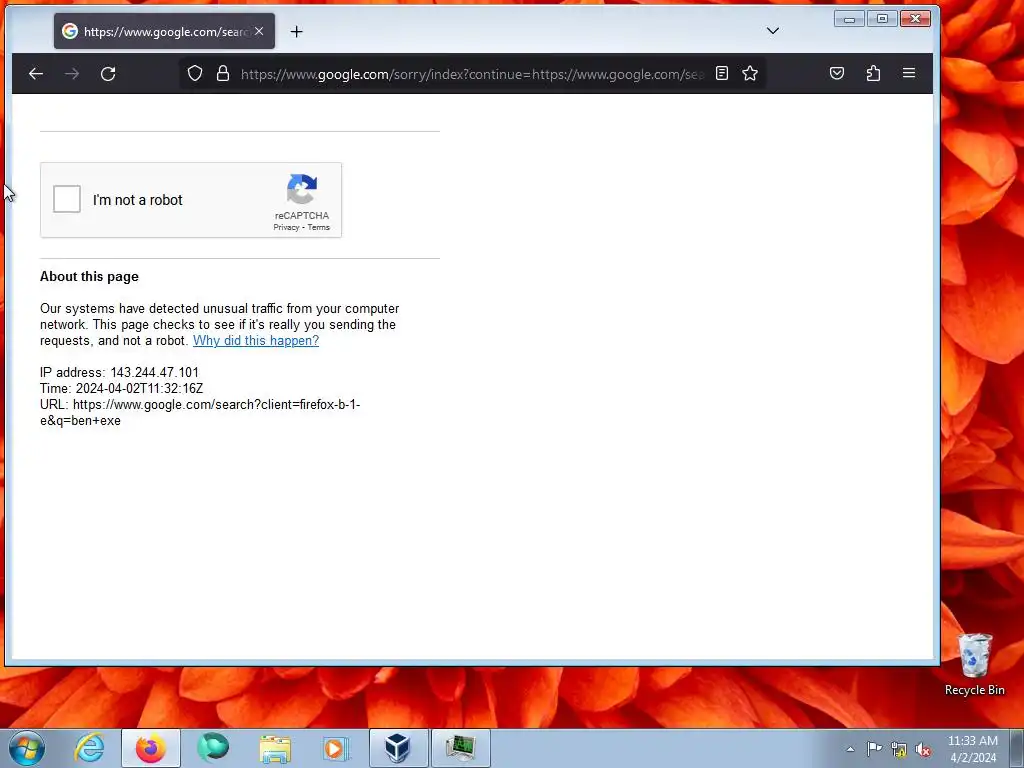1024x768 pixels.
Task: Open the reCAPTCHA Privacy link
Action: point(286,227)
